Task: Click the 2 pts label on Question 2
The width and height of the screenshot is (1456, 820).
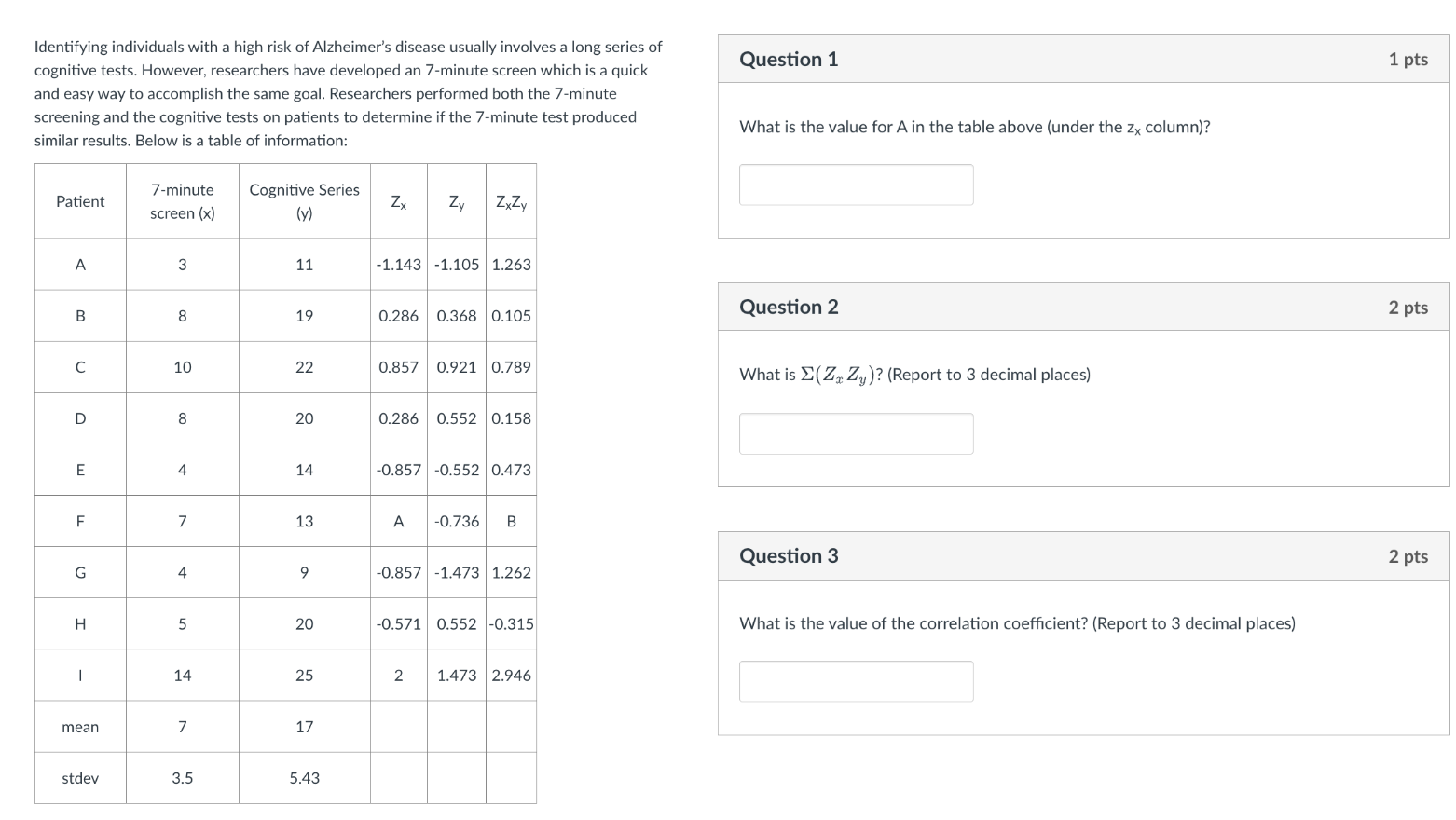Action: pos(1408,307)
